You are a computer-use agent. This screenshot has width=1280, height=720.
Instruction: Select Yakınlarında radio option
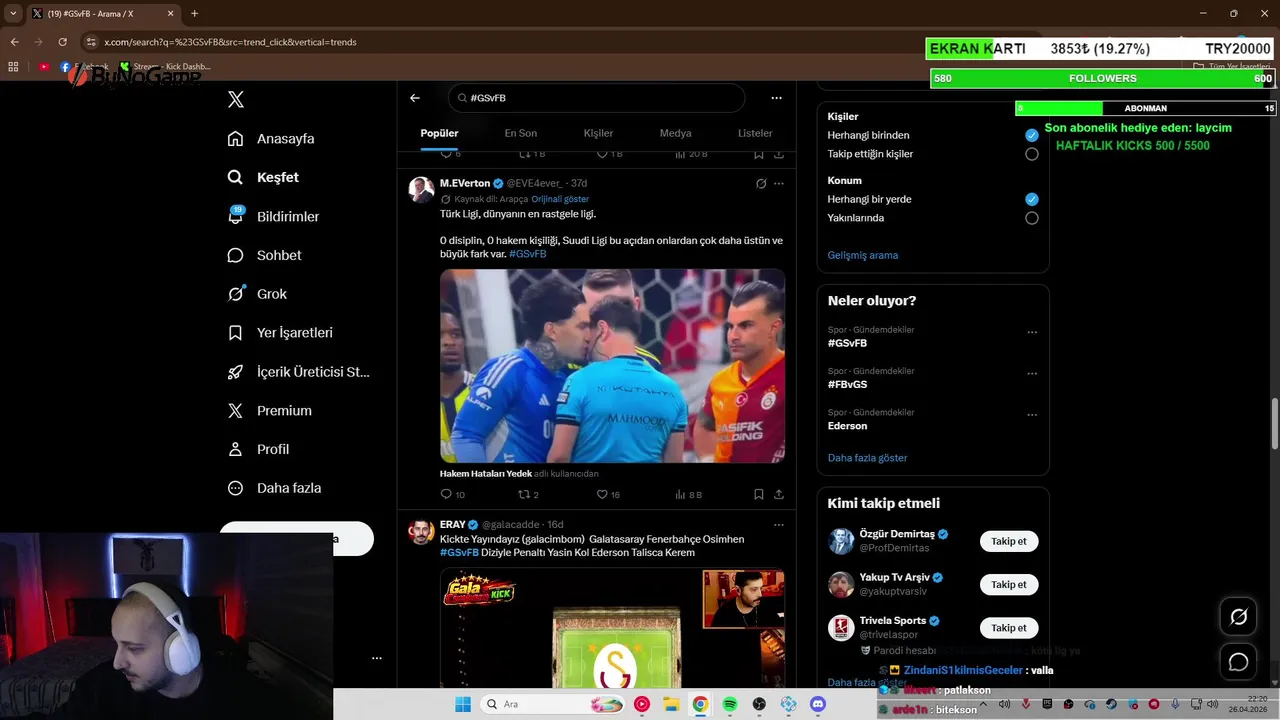click(1031, 218)
